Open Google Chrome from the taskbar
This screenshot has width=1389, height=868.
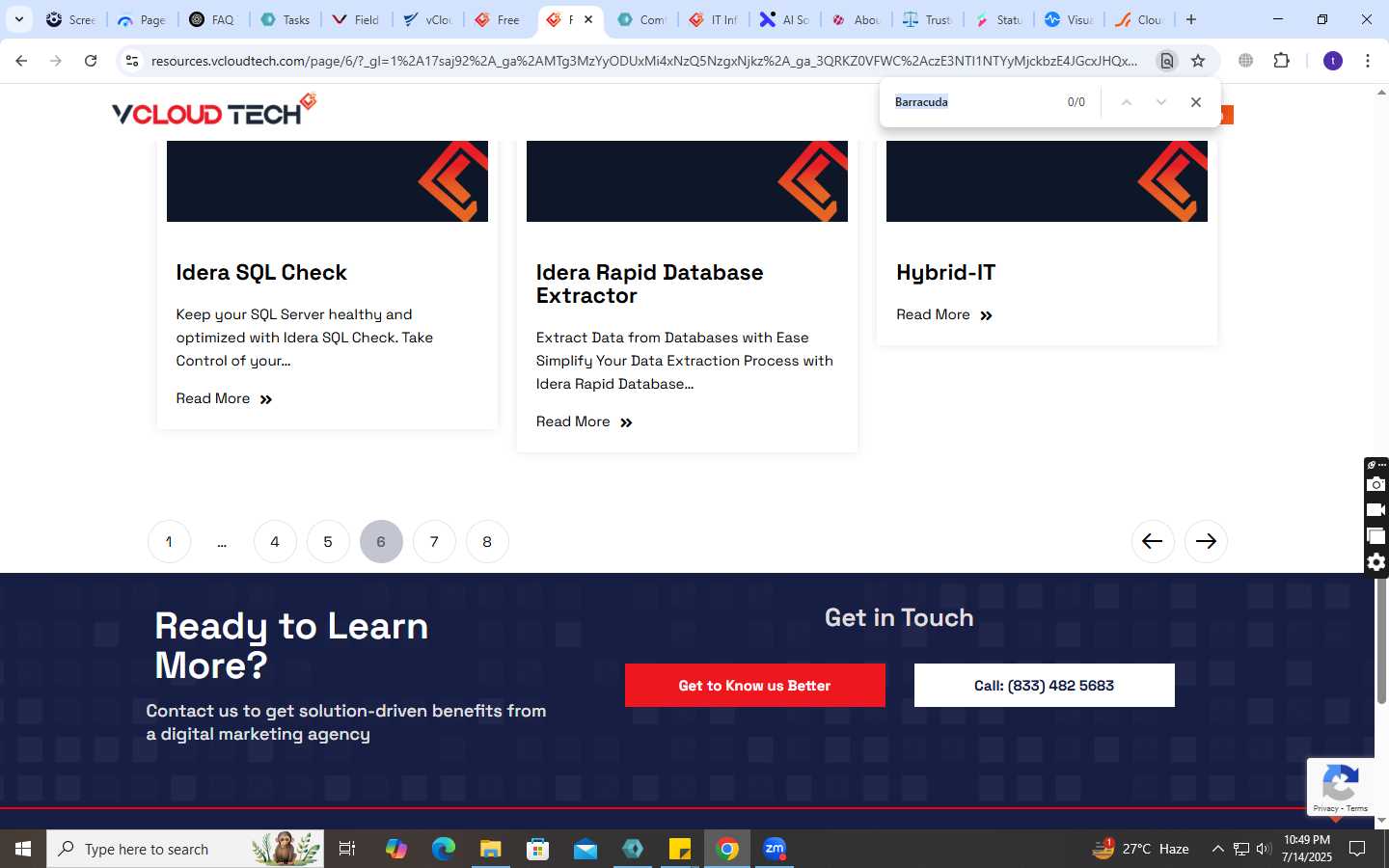point(727,849)
